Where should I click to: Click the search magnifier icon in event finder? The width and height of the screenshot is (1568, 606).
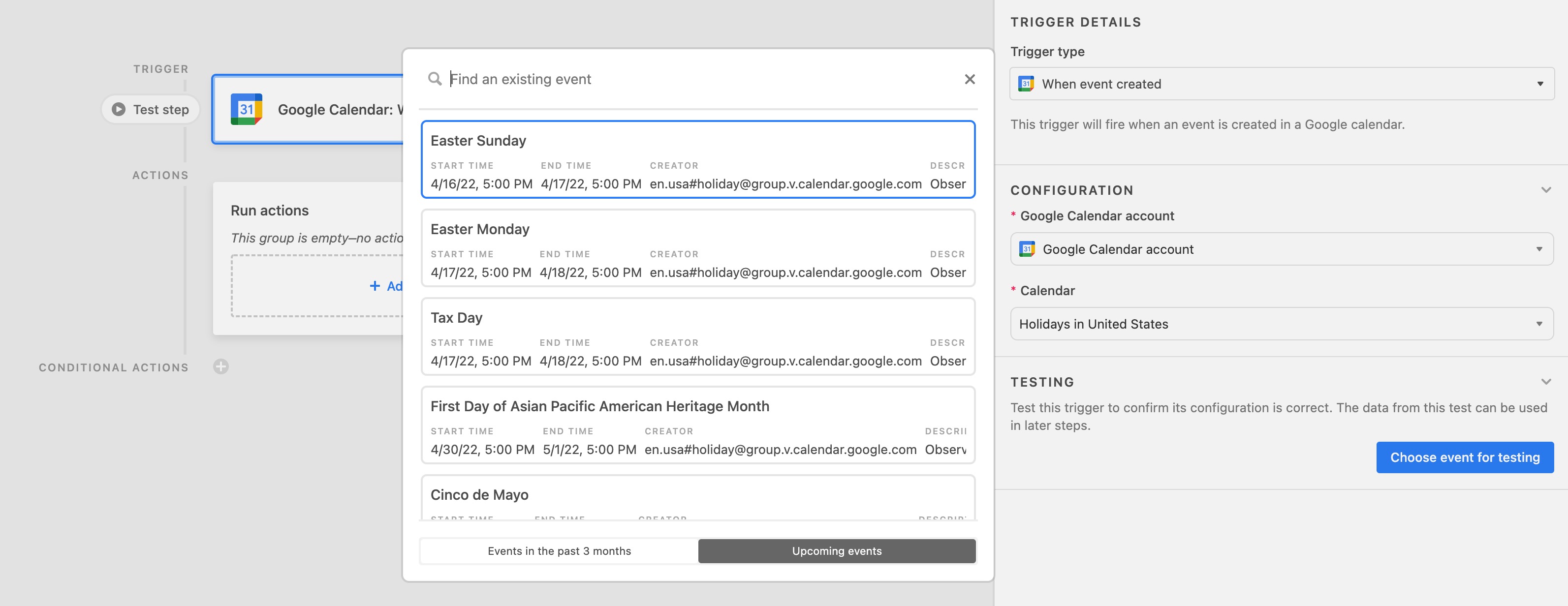click(435, 79)
